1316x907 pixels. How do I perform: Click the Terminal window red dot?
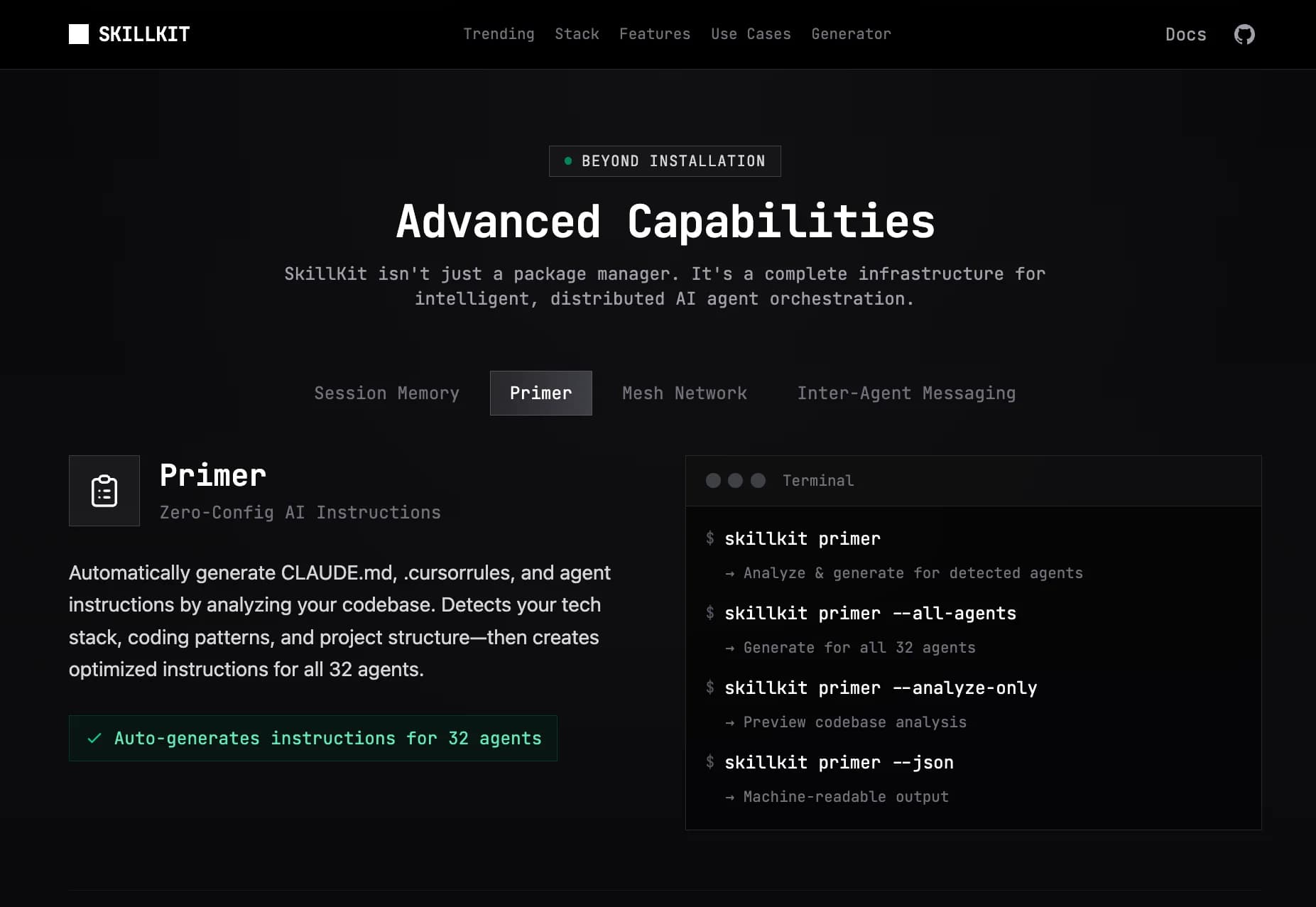point(713,480)
